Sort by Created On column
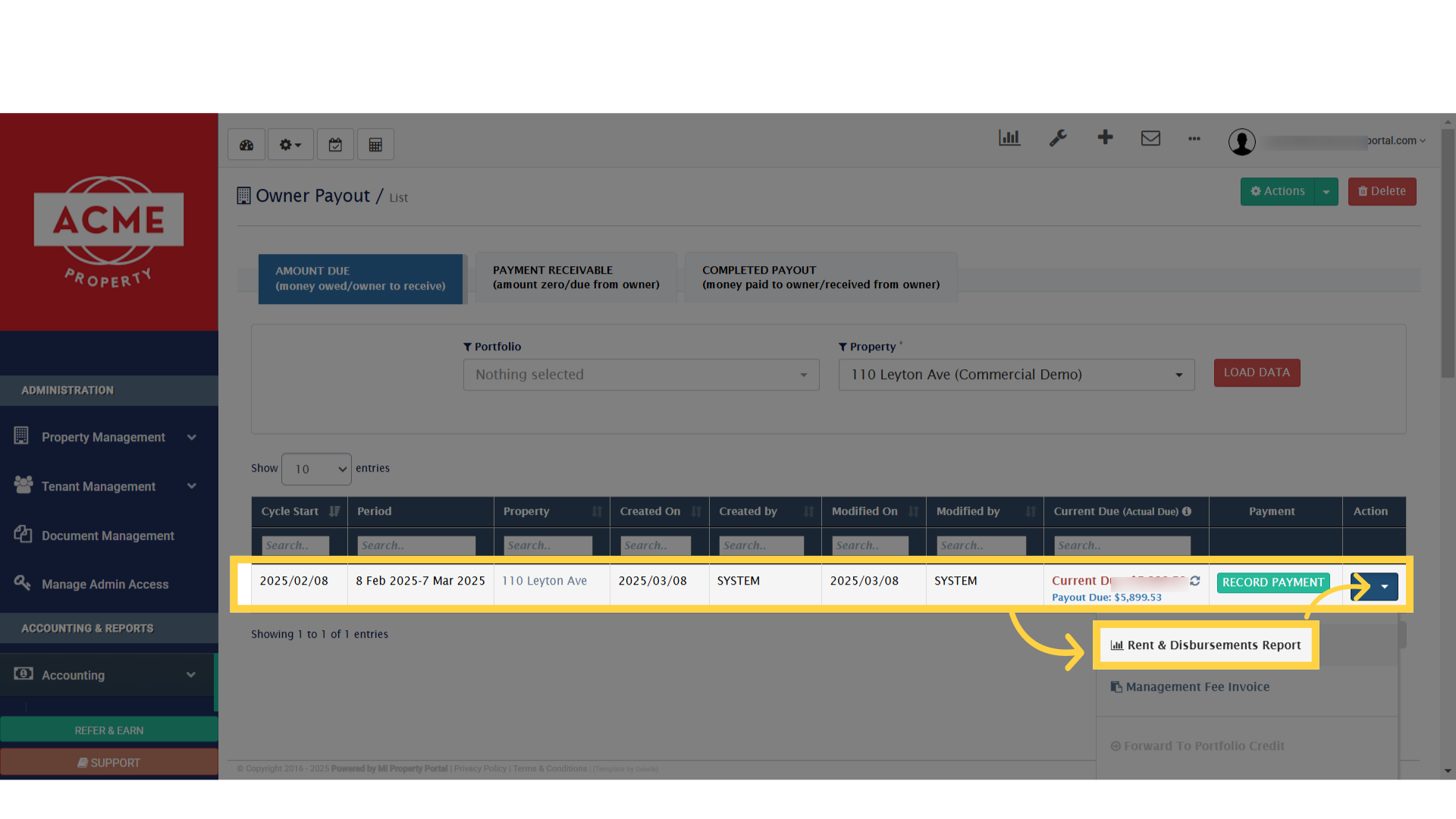The image size is (1456, 819). 696,512
